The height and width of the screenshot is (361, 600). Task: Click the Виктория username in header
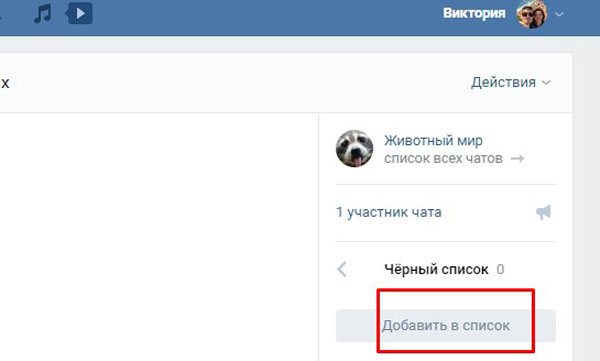[474, 13]
